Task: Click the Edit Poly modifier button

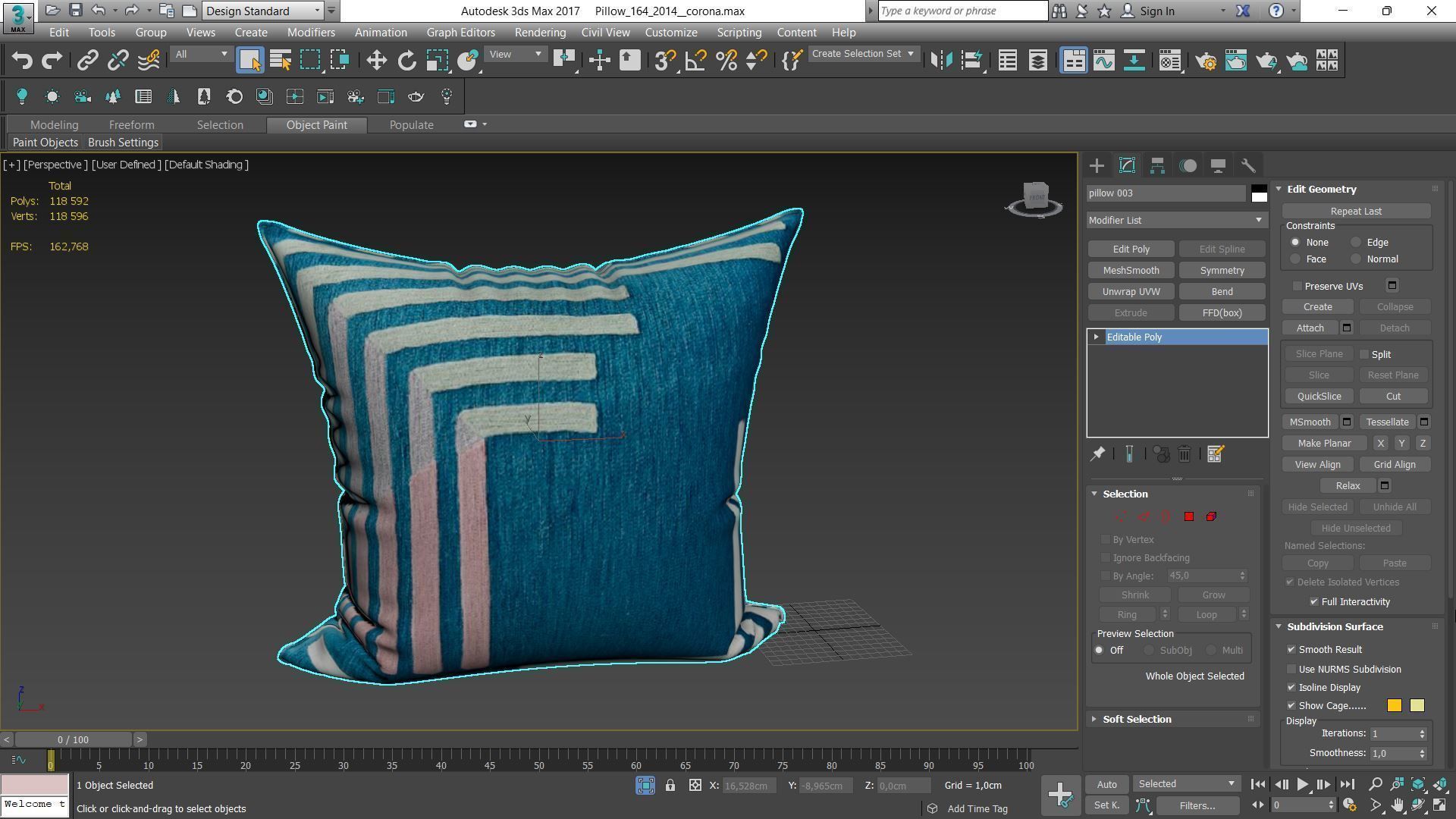Action: point(1131,249)
